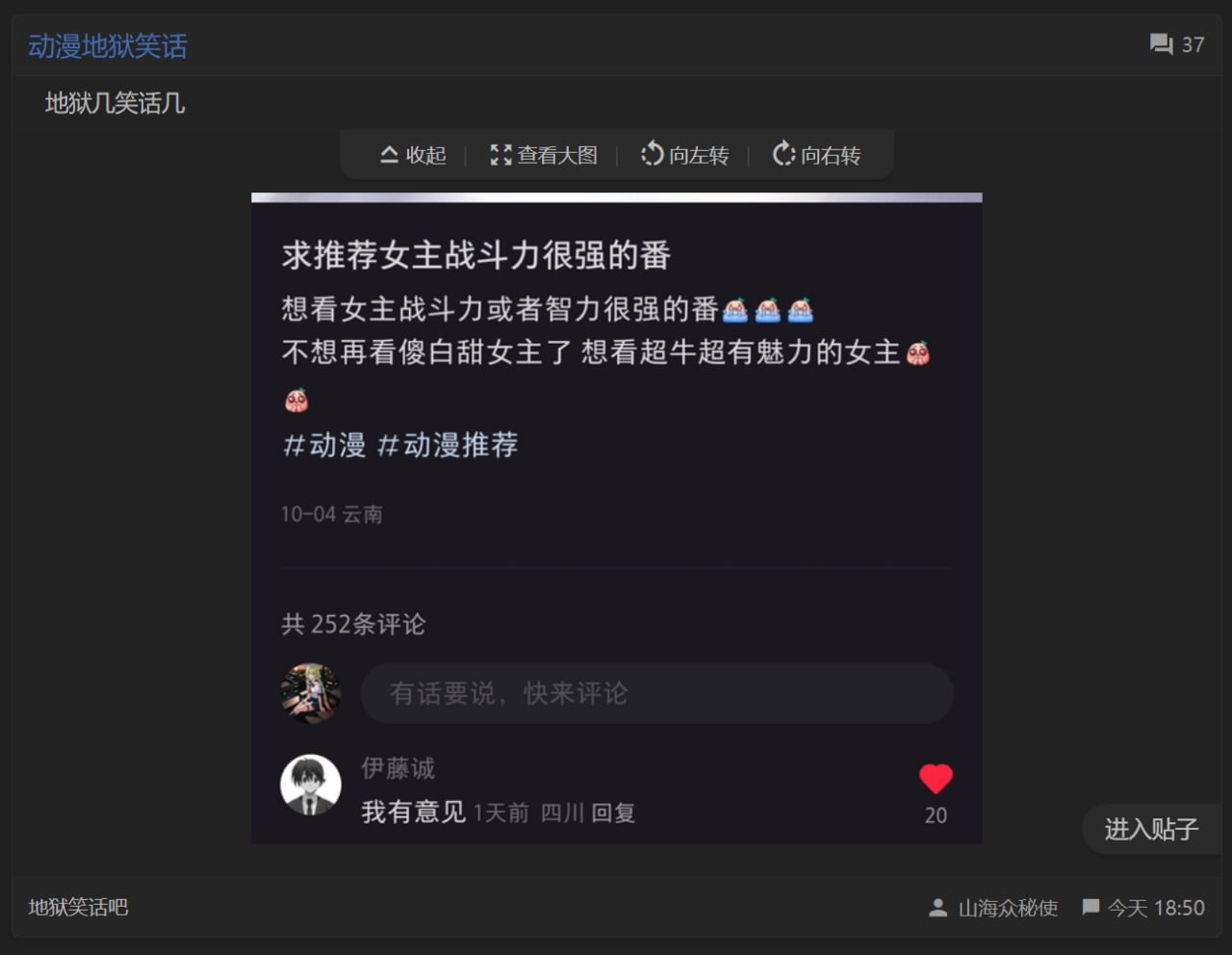Click the counter-clockwise rotate icon
The image size is (1232, 955).
pyautogui.click(x=653, y=154)
